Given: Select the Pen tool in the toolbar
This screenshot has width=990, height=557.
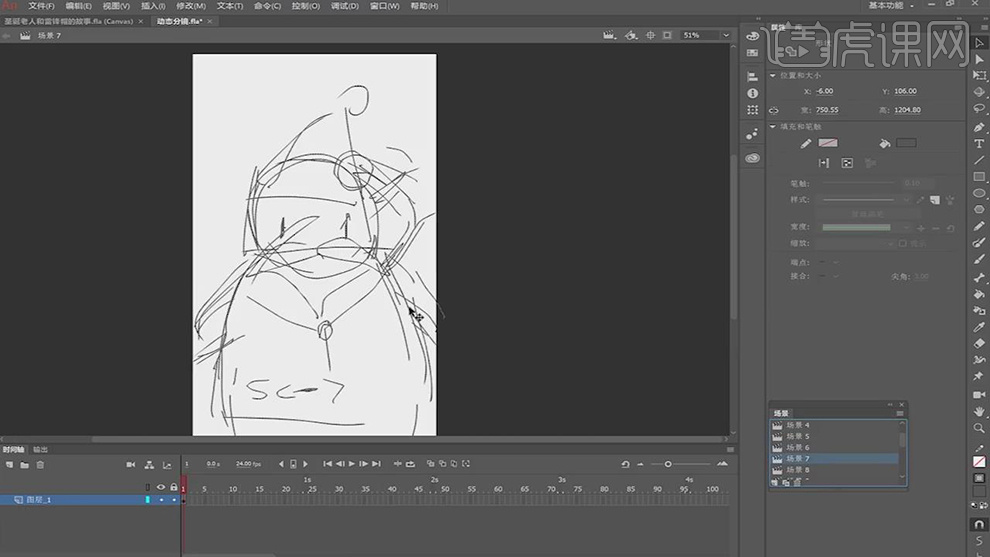Looking at the screenshot, I should point(979,127).
